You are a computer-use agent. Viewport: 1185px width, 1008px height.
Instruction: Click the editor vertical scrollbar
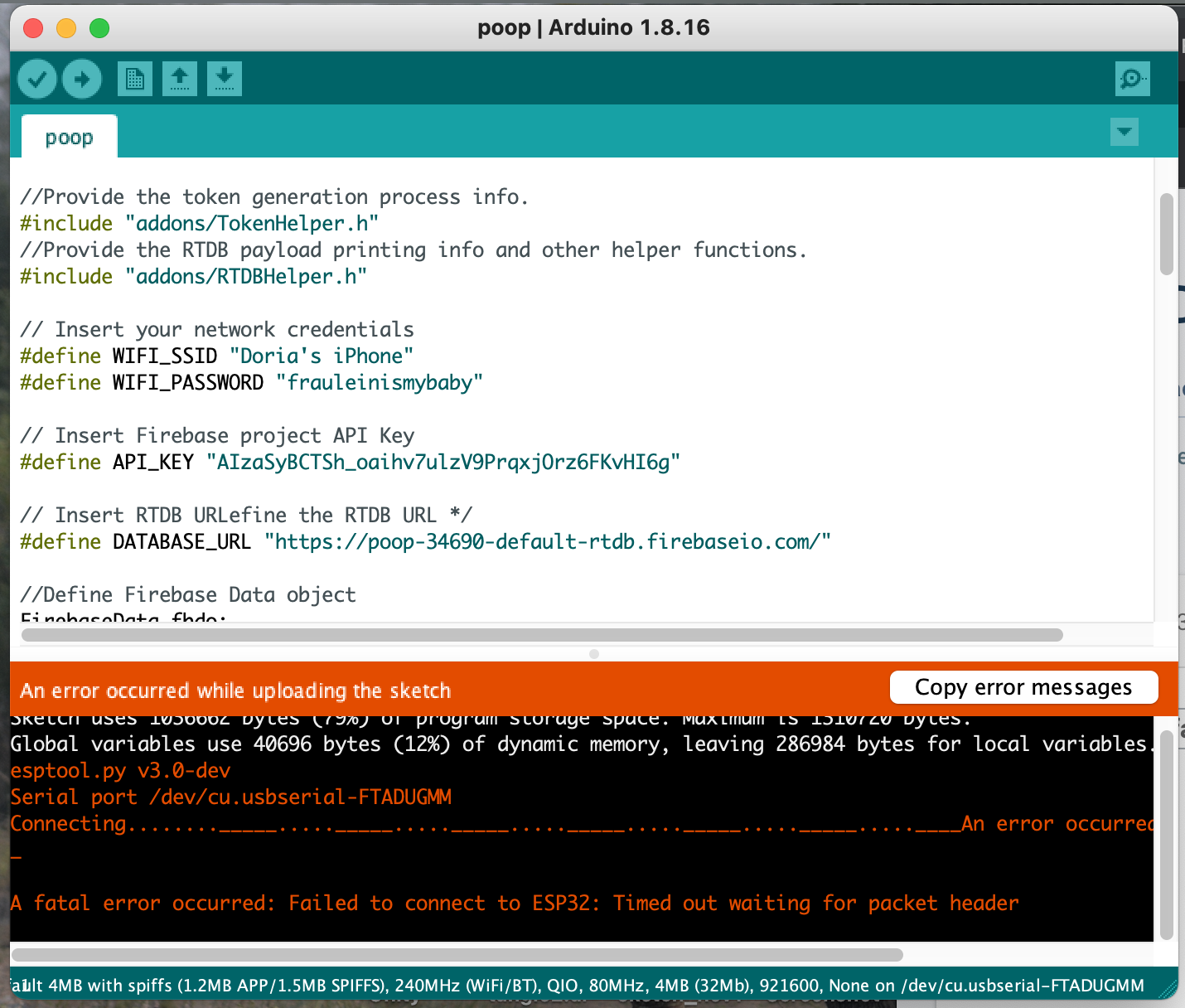[x=1166, y=234]
